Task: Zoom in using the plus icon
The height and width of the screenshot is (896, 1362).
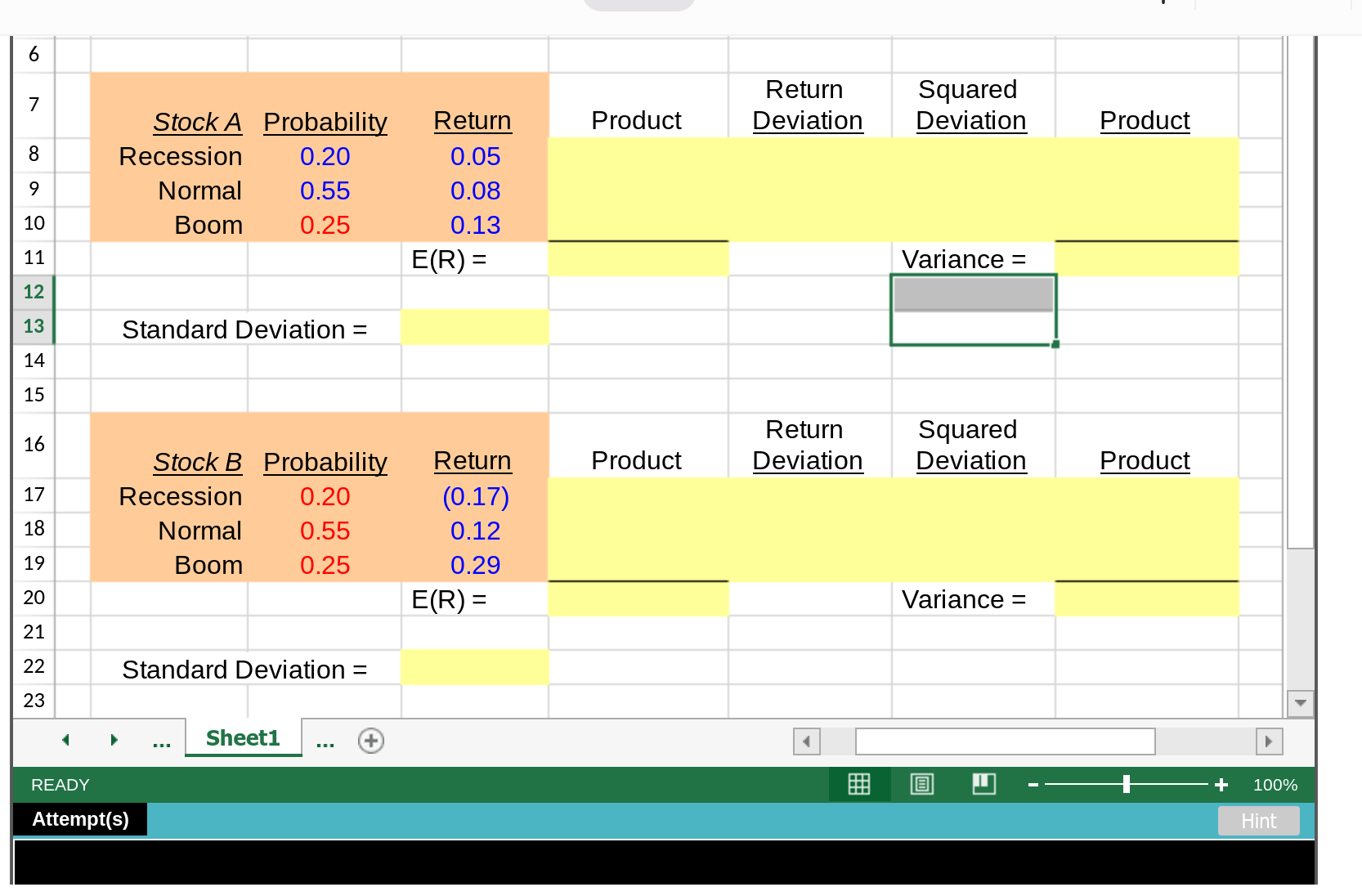Action: pos(1221,784)
